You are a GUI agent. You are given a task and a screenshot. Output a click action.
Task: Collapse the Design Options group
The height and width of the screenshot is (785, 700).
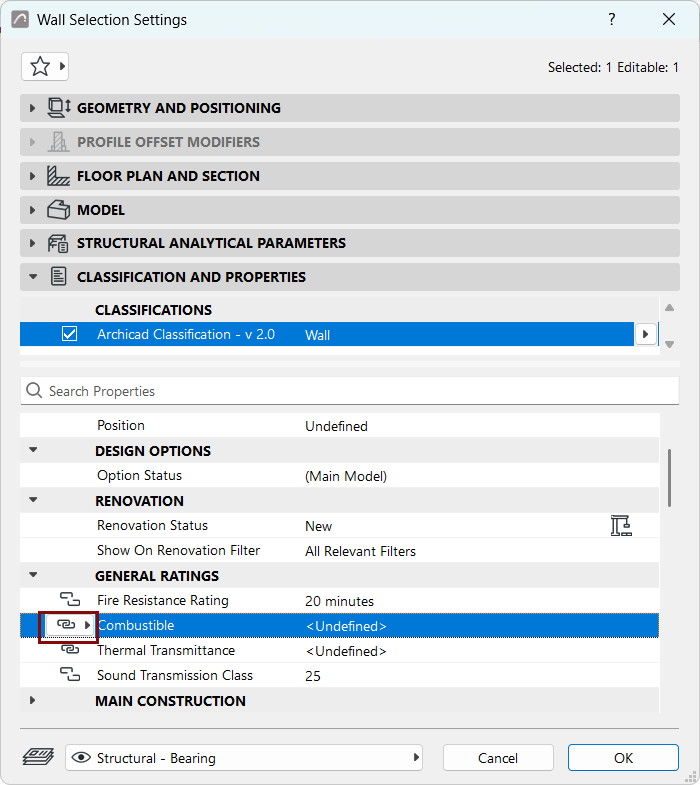(33, 450)
